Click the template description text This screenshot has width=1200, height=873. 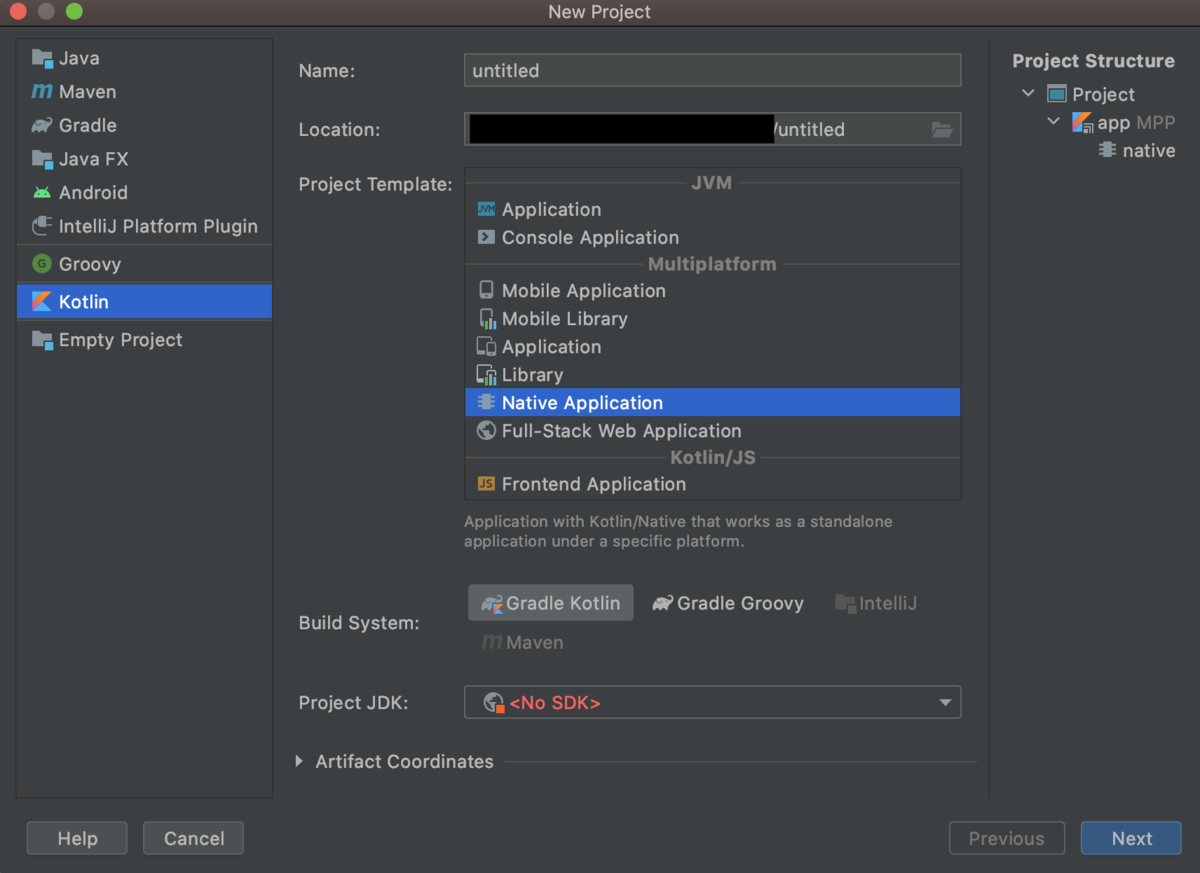click(678, 532)
